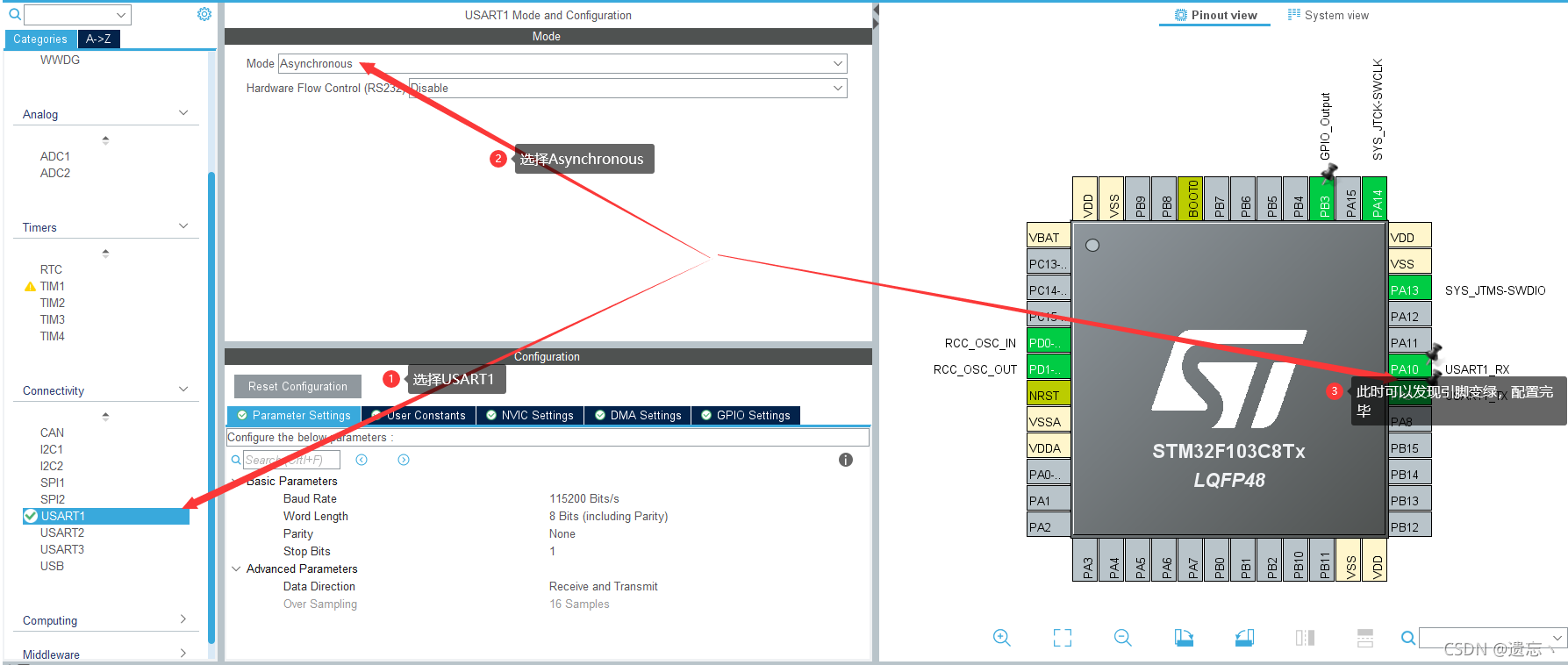The width and height of the screenshot is (1568, 665).
Task: Click the greyed side-by-side split icon
Action: tap(1305, 638)
